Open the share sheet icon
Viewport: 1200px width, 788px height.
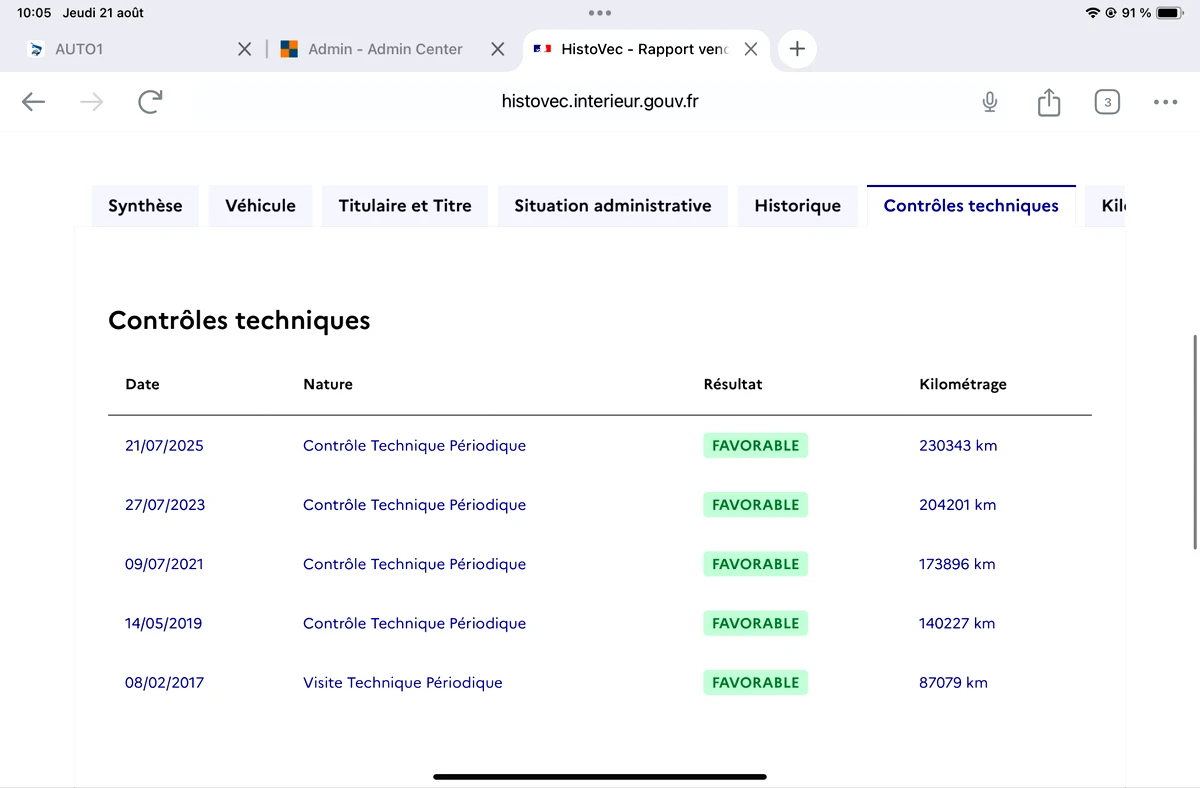click(1048, 102)
